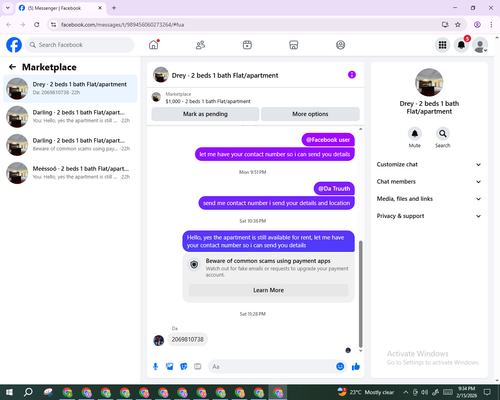Open the emoji picker in message box
500x400 pixels.
340,366
